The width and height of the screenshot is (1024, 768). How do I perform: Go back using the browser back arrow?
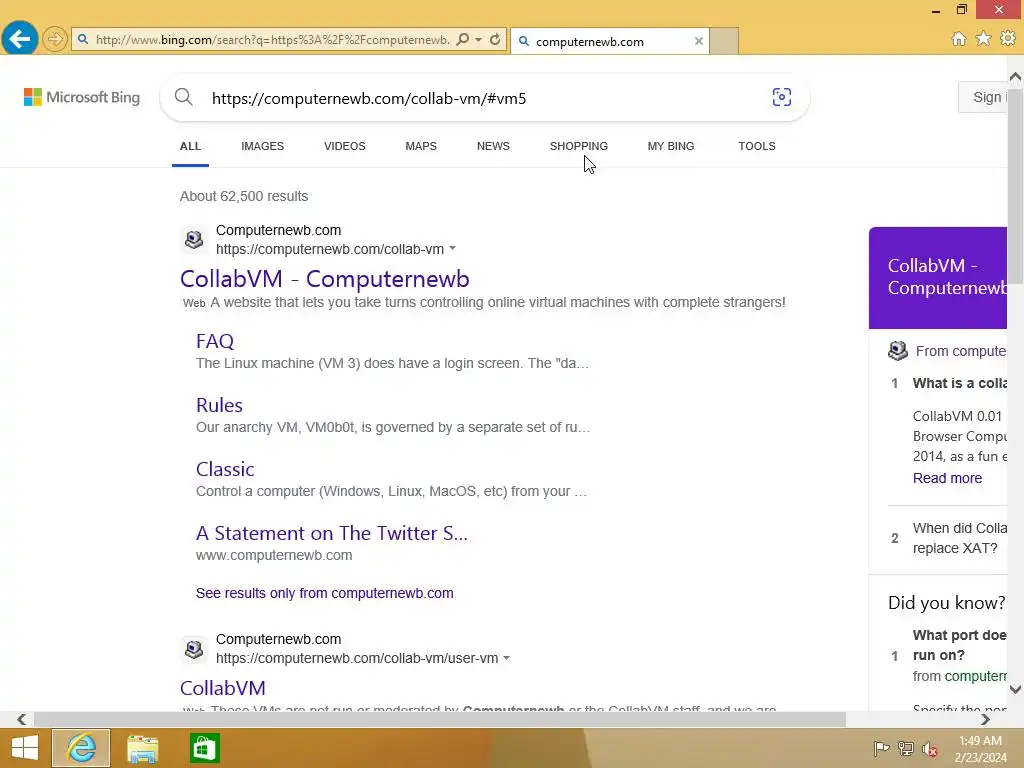20,39
